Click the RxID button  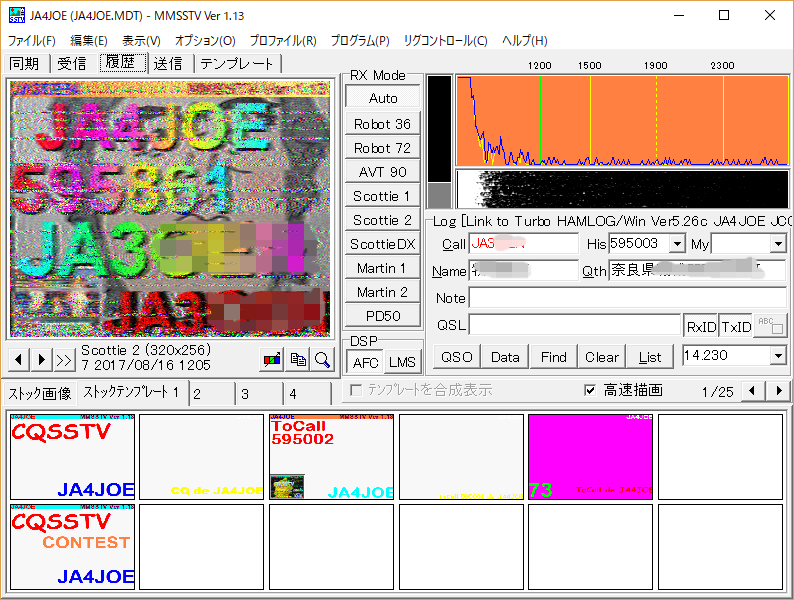click(x=701, y=327)
